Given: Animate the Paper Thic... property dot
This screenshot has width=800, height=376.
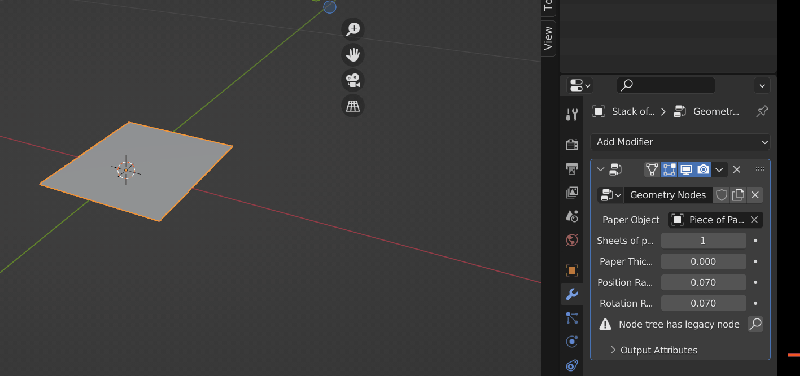Looking at the screenshot, I should 756,262.
